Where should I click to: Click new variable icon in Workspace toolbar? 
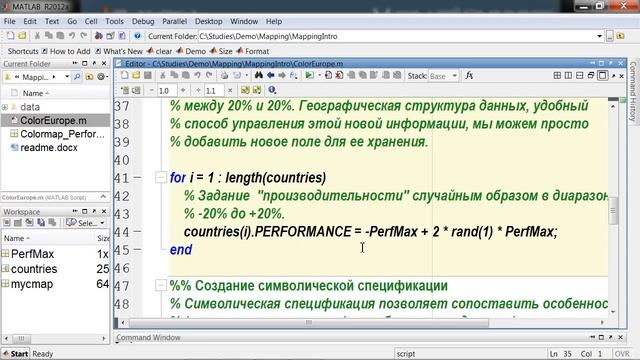[7, 223]
